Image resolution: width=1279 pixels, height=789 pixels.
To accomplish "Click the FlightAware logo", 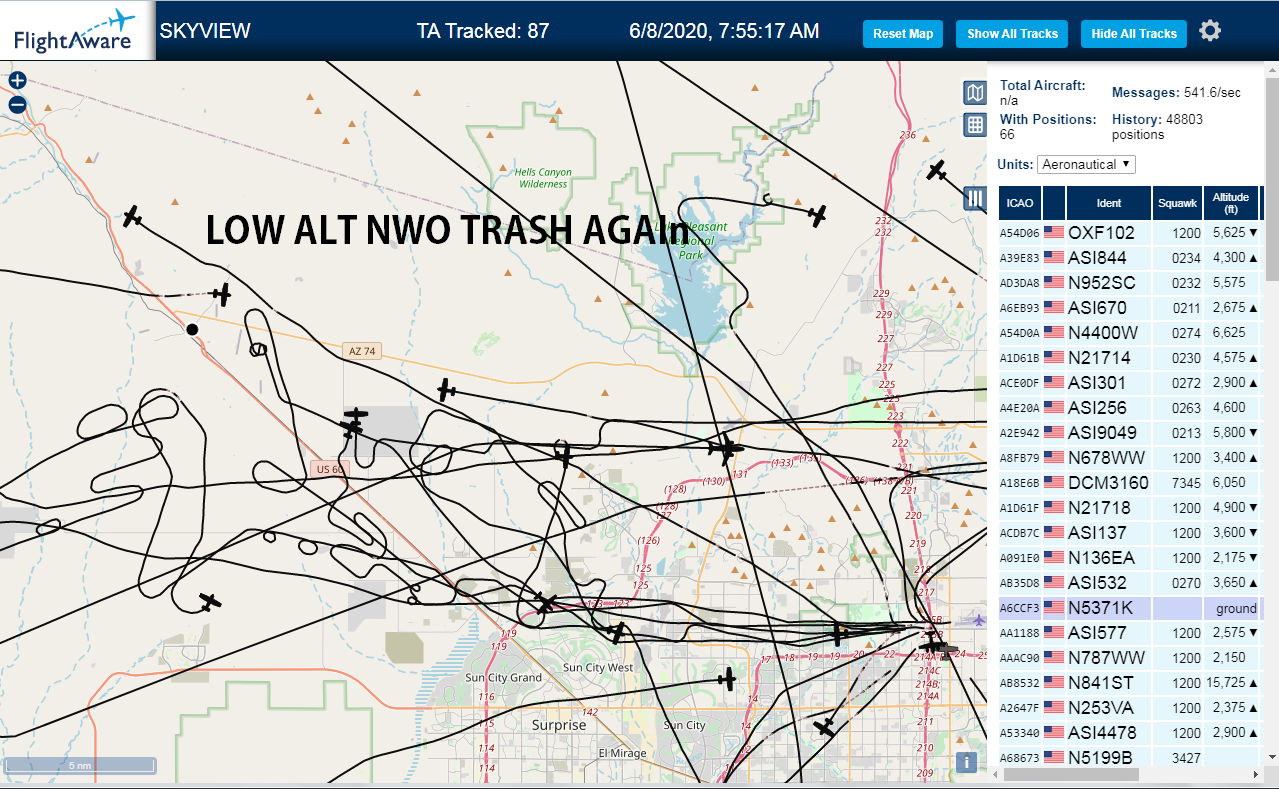I will tap(75, 31).
